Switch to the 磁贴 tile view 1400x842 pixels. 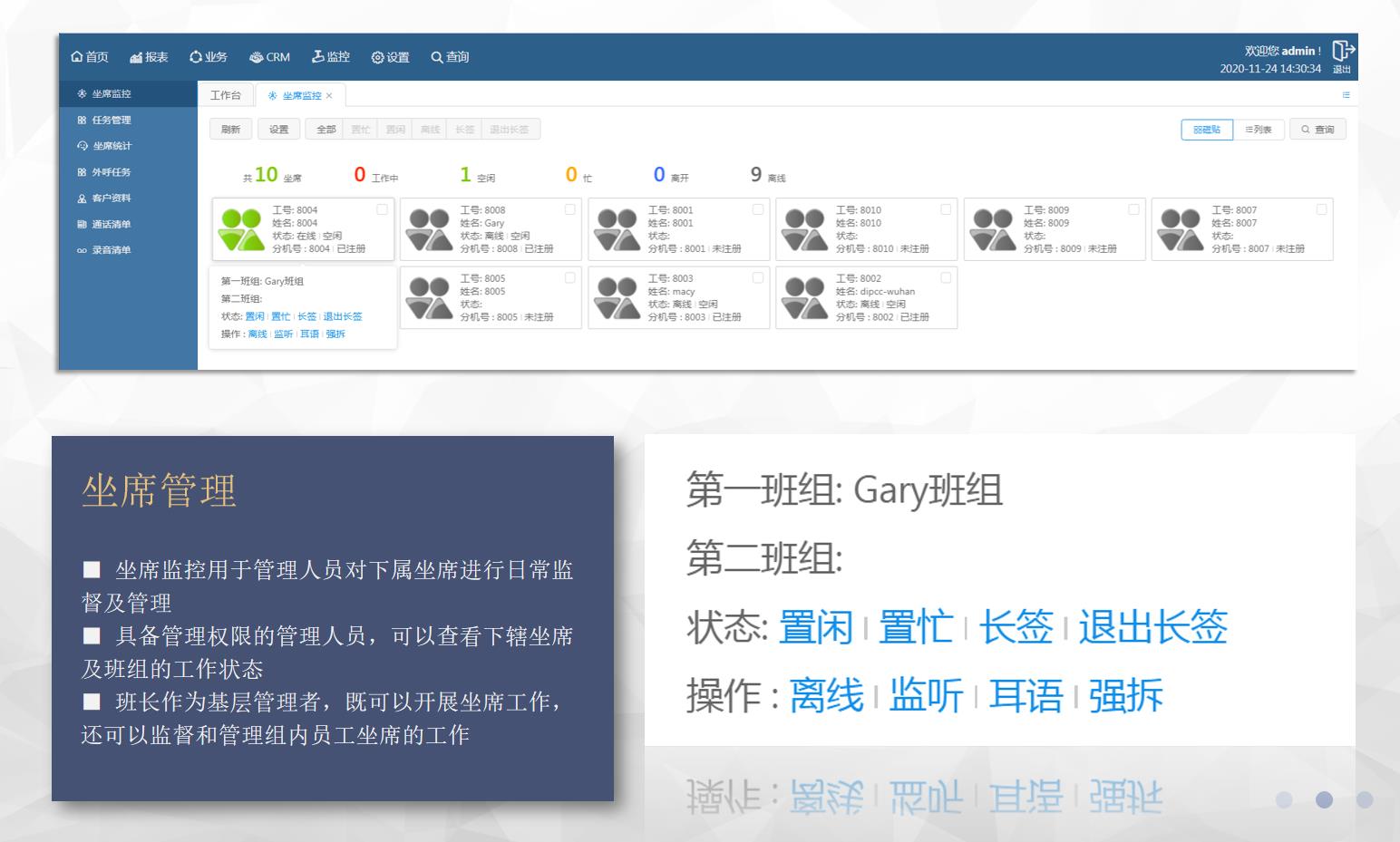click(x=1207, y=130)
